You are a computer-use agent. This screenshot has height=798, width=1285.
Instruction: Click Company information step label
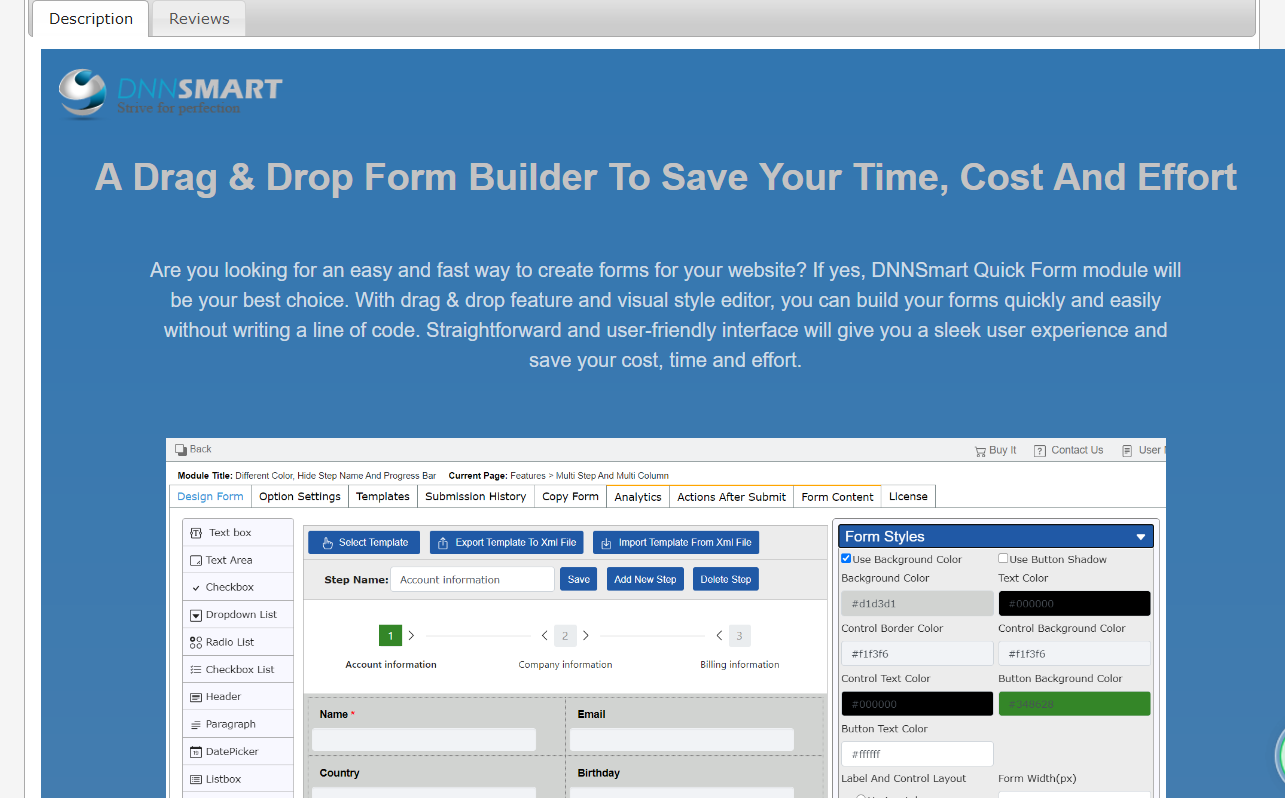565,665
